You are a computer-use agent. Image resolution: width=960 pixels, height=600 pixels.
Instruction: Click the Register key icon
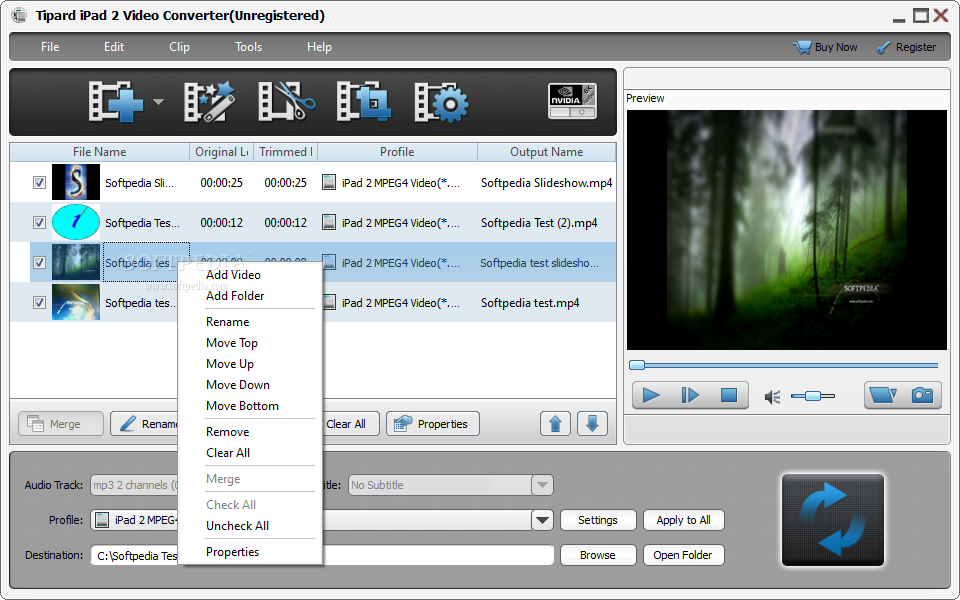tap(883, 47)
